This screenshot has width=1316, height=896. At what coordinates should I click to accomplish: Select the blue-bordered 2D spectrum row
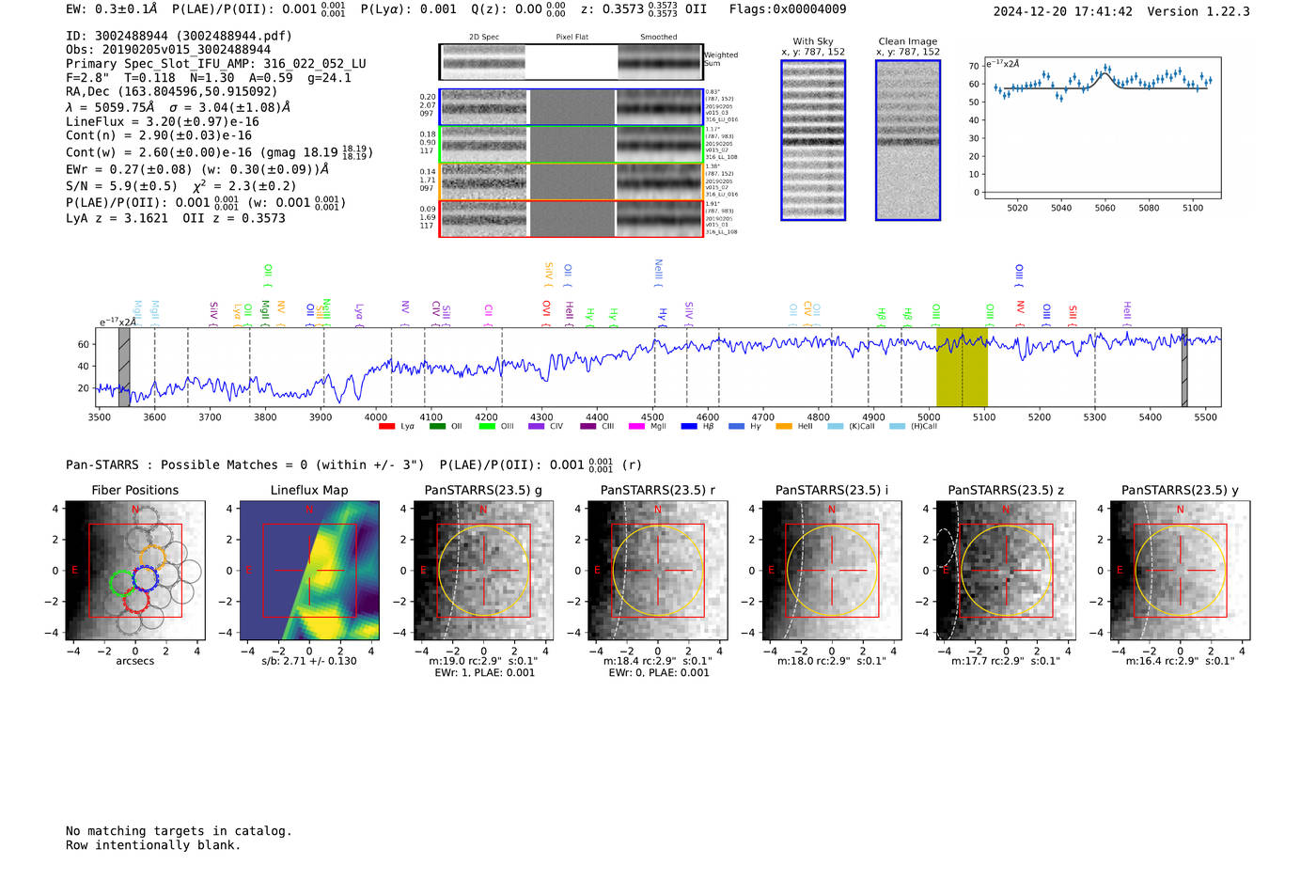click(x=572, y=107)
